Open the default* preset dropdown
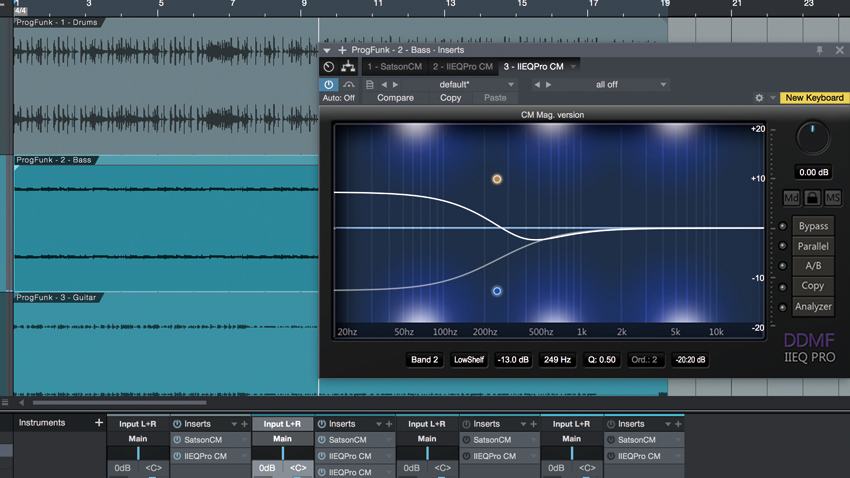The image size is (850, 478). coord(510,85)
